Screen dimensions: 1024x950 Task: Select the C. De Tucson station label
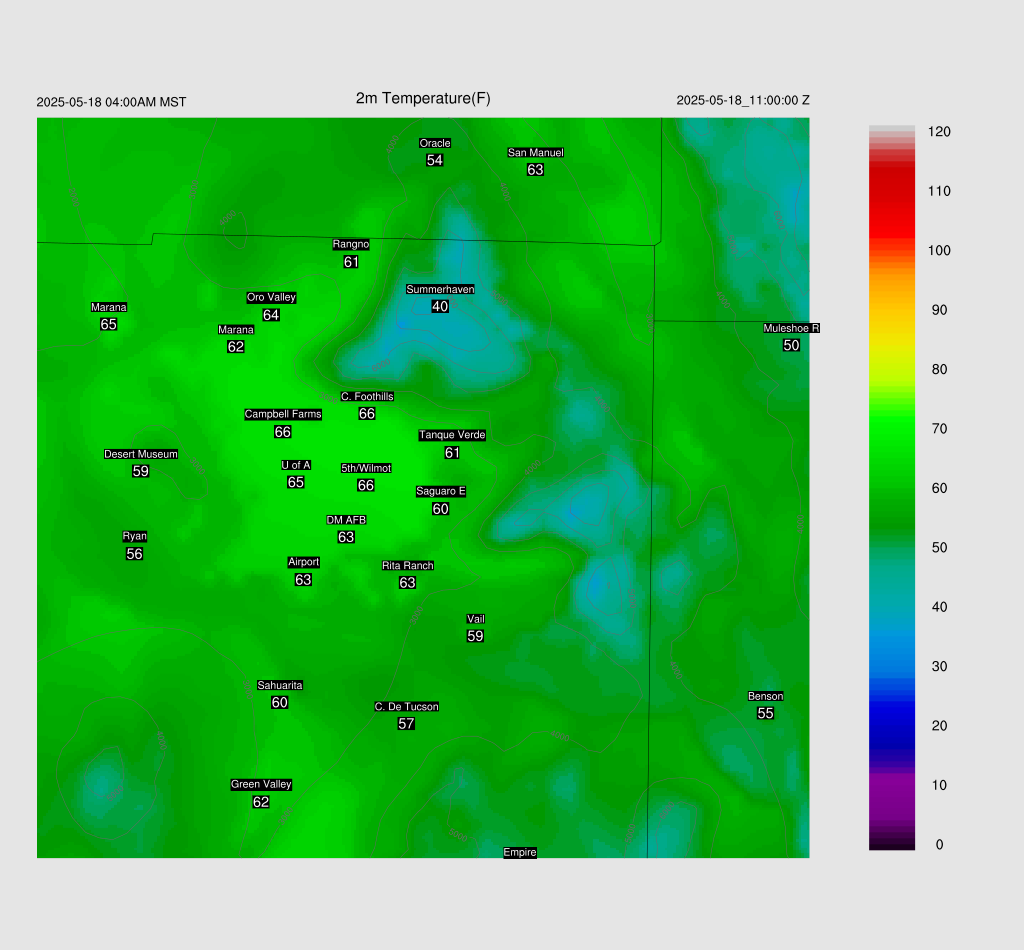[x=406, y=706]
